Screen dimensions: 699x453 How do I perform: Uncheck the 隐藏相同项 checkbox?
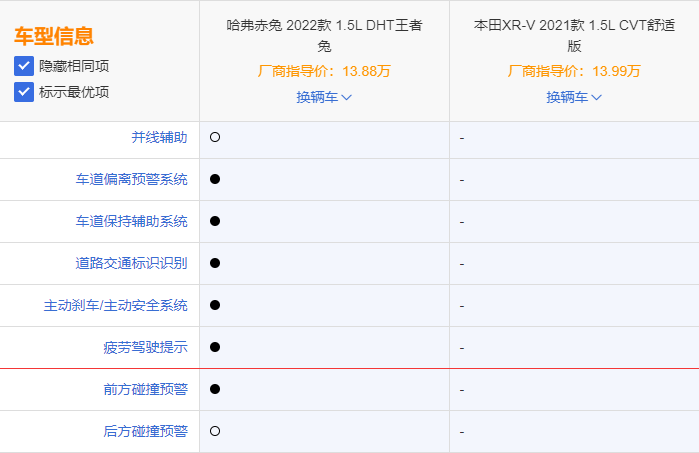coord(24,66)
